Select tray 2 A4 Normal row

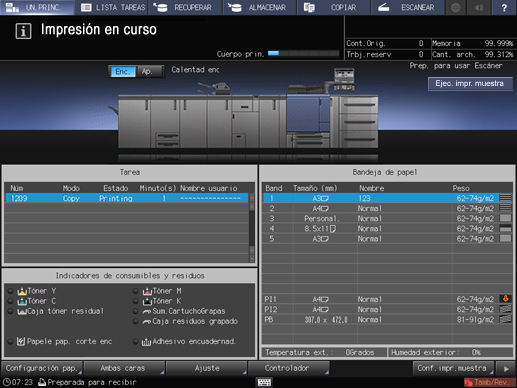pyautogui.click(x=388, y=208)
